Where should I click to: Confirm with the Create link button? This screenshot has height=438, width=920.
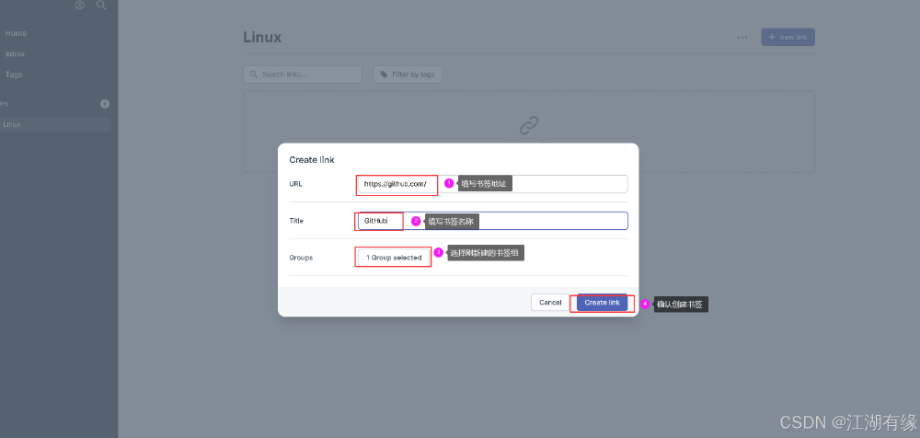602,303
